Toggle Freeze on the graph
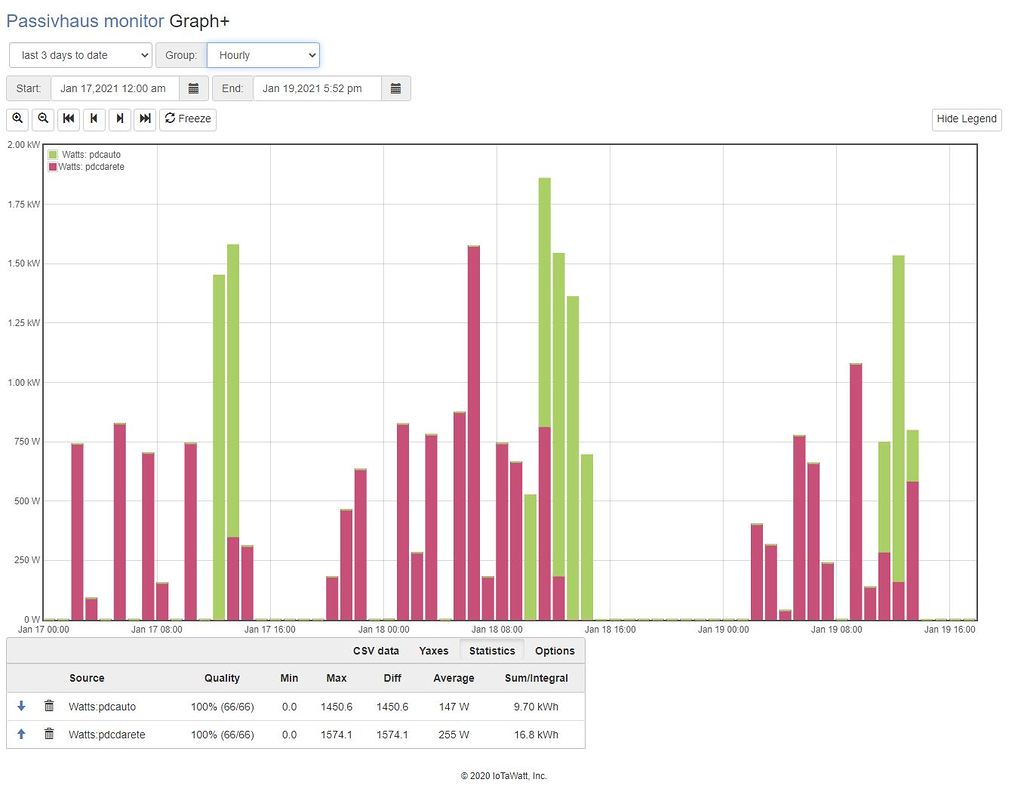1024x800 pixels. pyautogui.click(x=188, y=119)
